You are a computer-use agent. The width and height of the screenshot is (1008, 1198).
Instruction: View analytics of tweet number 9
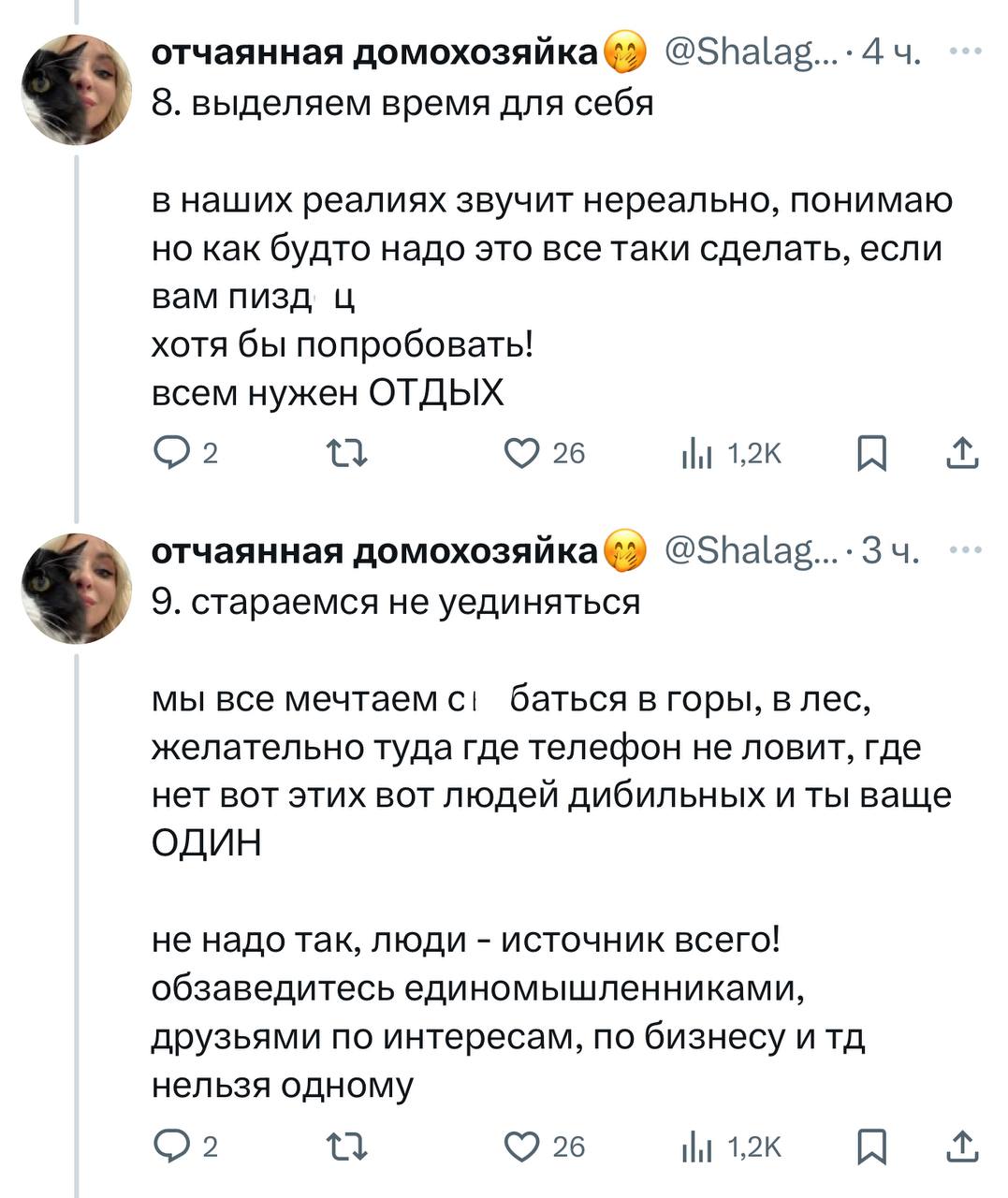coord(696,1147)
